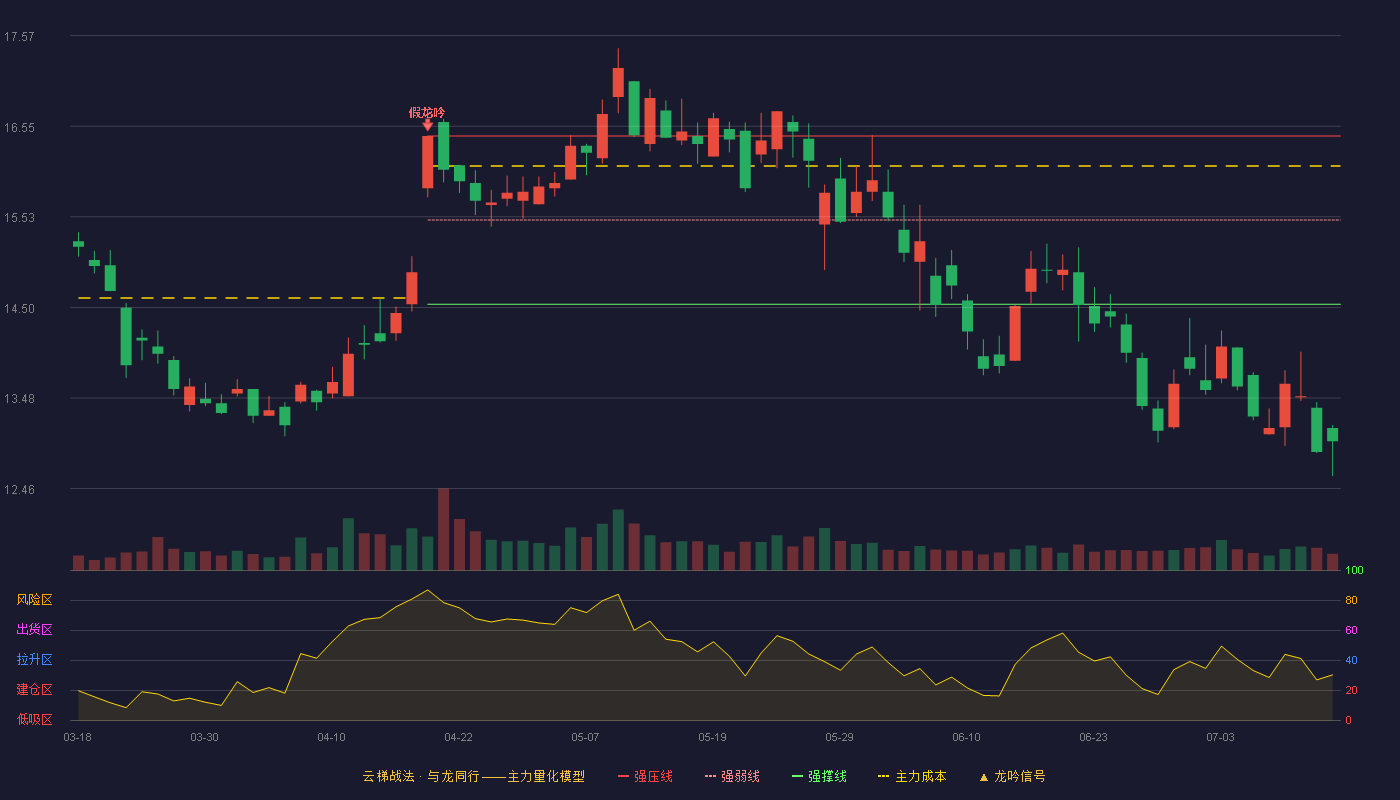Click the 假龙吟 annotation label
This screenshot has height=800, width=1400.
[x=427, y=113]
